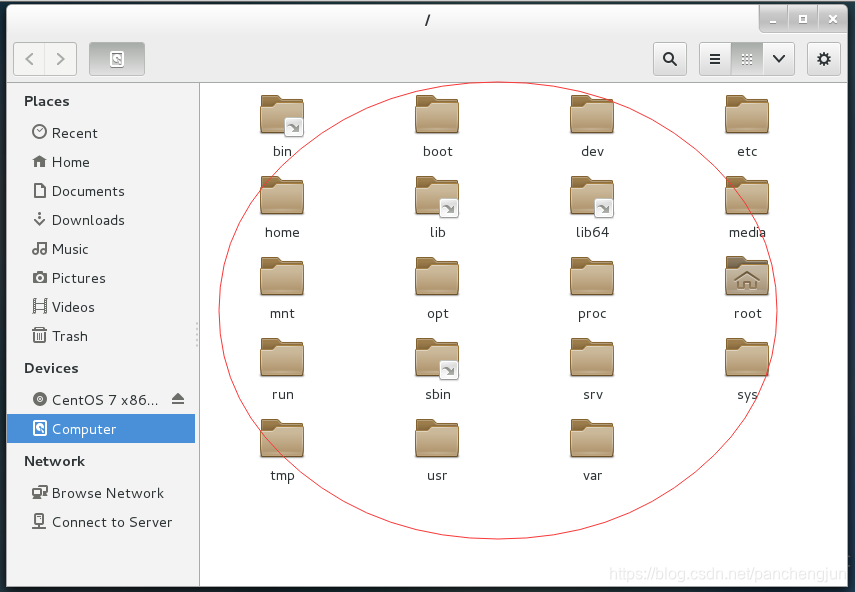Open the view options dropdown arrow

(x=779, y=59)
